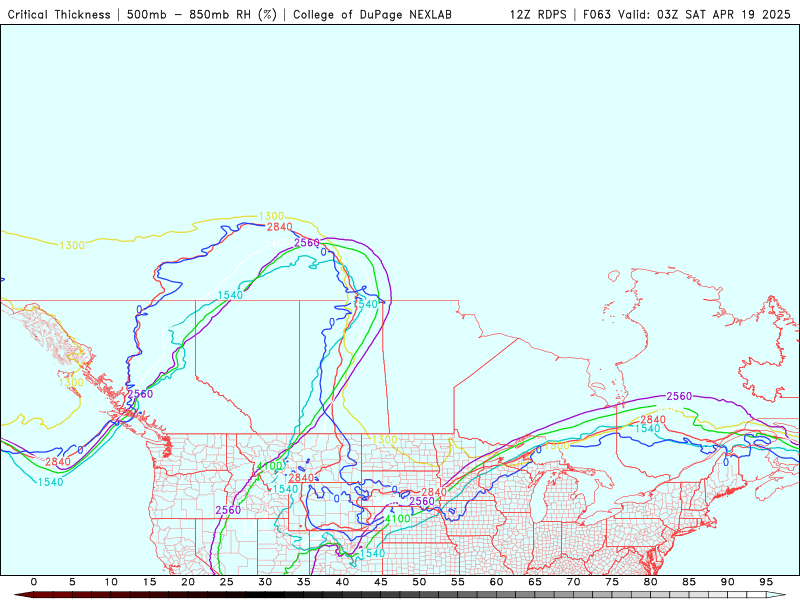Click color bar tick label 0
Viewport: 800px width, 600px height.
click(34, 582)
